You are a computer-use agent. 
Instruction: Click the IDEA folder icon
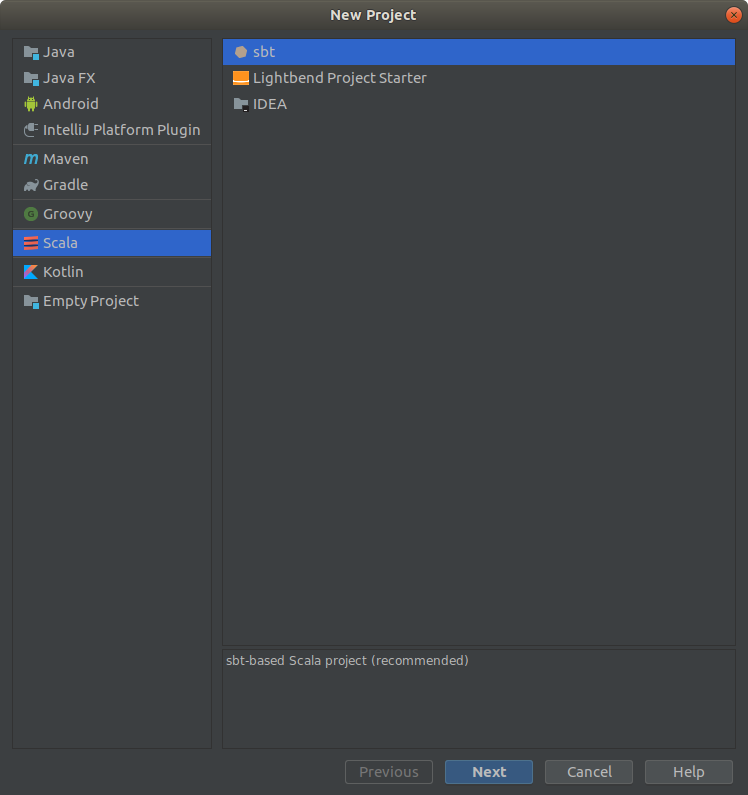[x=241, y=104]
